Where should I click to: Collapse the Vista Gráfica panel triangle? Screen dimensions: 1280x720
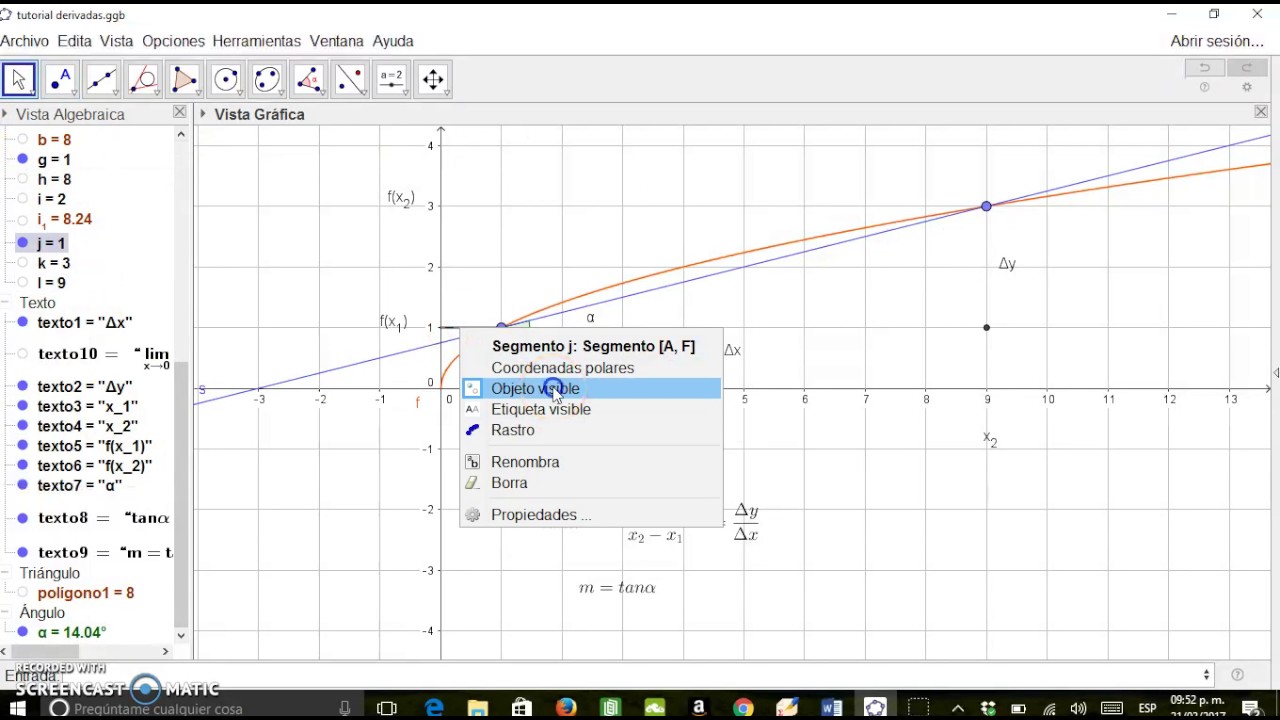click(203, 114)
